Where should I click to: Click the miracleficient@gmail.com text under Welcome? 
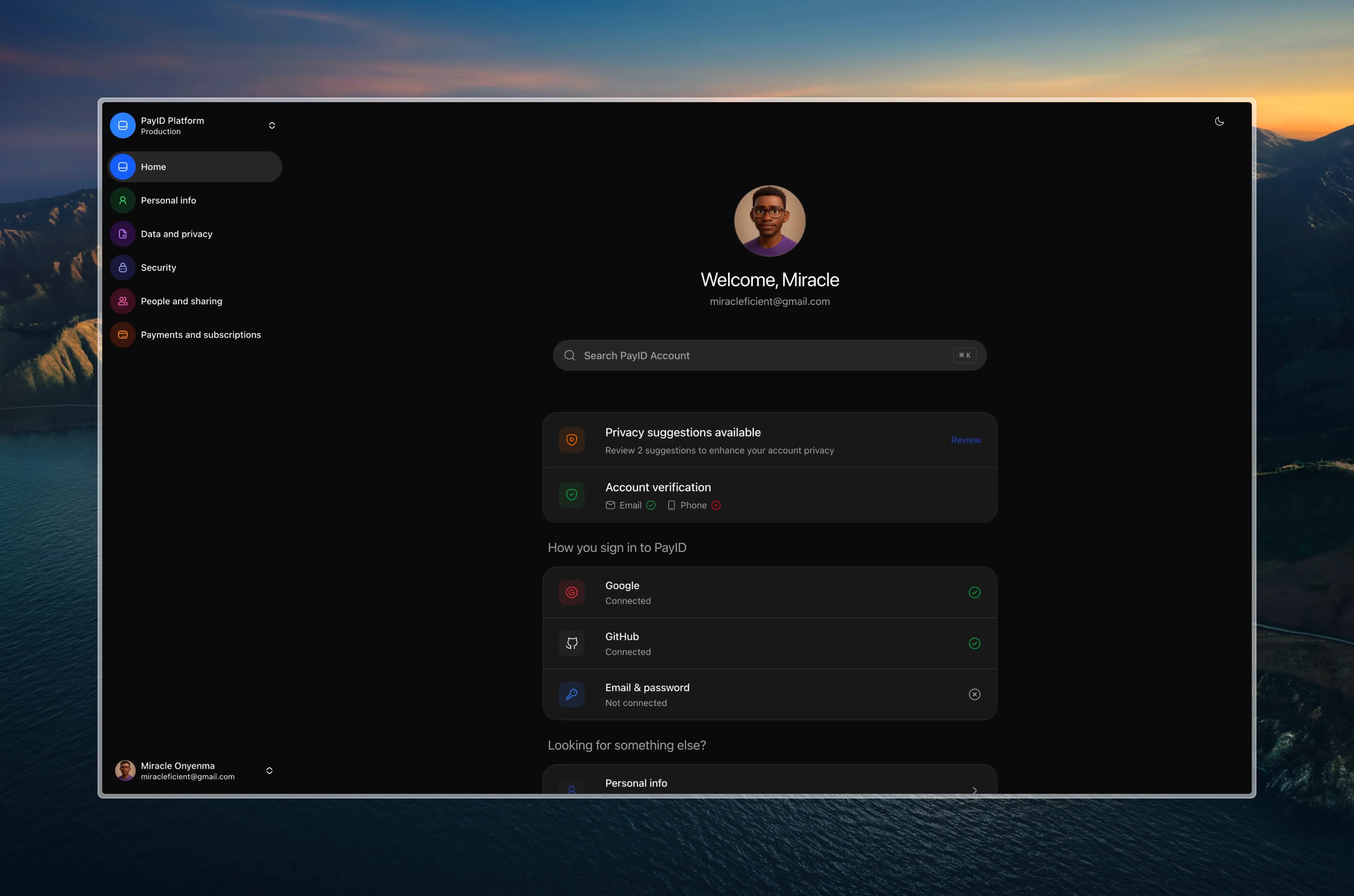click(x=769, y=301)
